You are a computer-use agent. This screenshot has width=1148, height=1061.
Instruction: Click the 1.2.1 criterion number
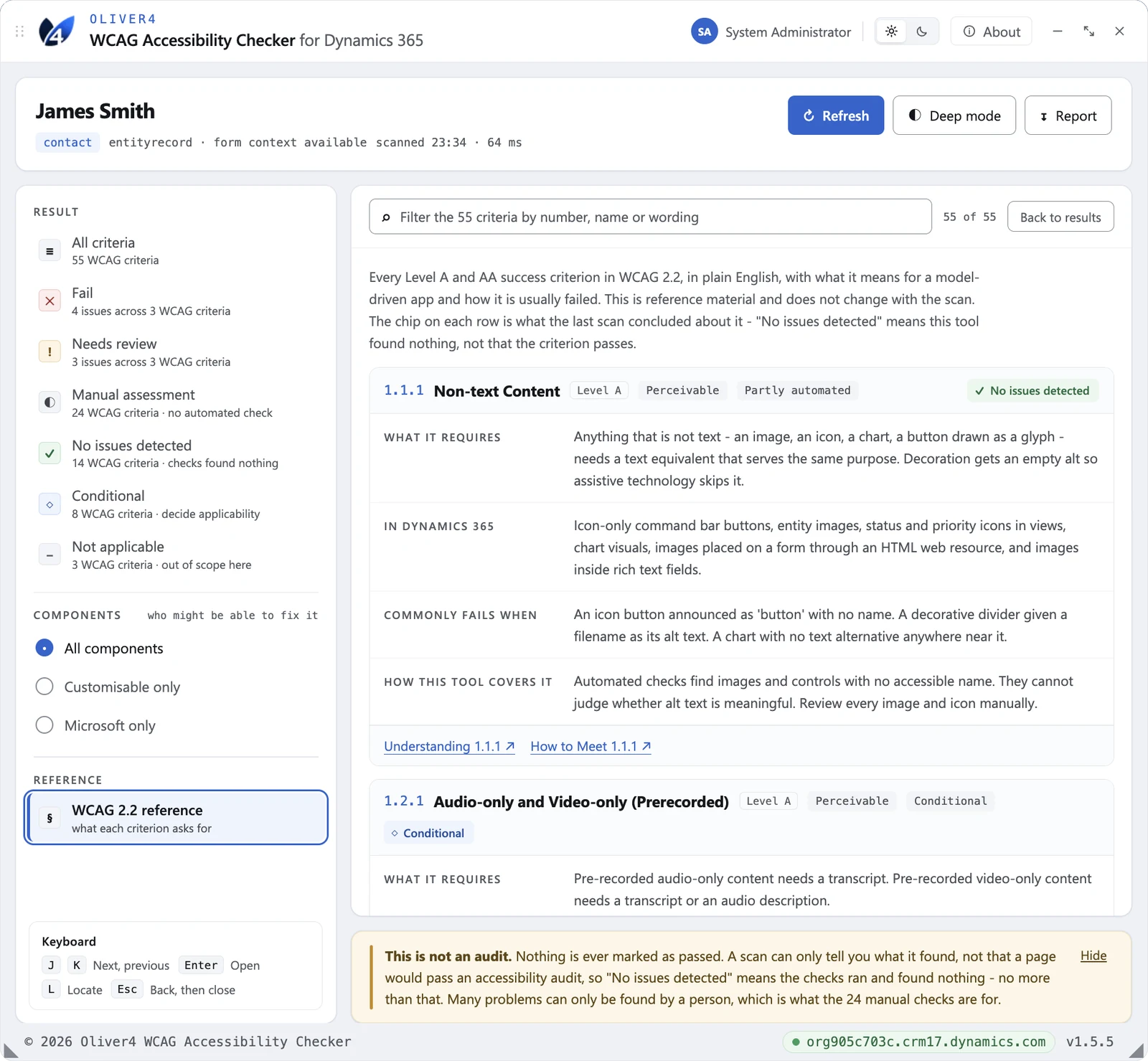point(403,801)
